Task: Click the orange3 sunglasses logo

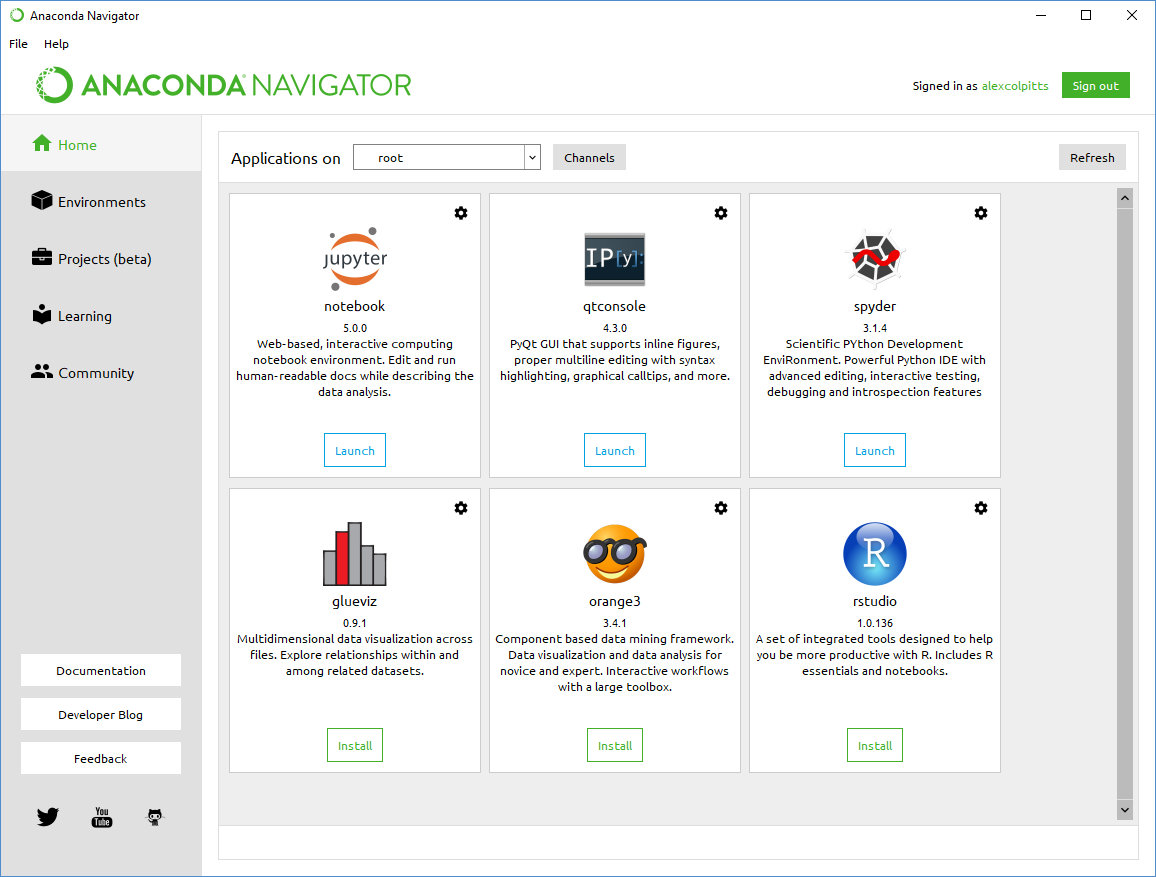Action: [615, 553]
